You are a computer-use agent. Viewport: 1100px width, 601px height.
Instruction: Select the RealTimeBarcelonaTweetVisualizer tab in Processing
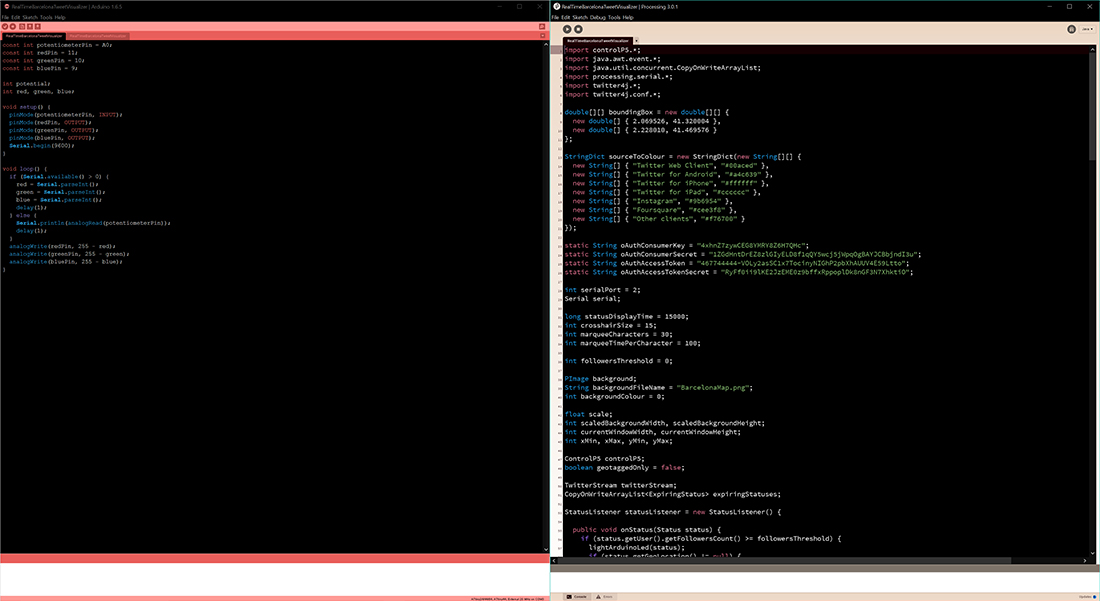click(x=598, y=41)
